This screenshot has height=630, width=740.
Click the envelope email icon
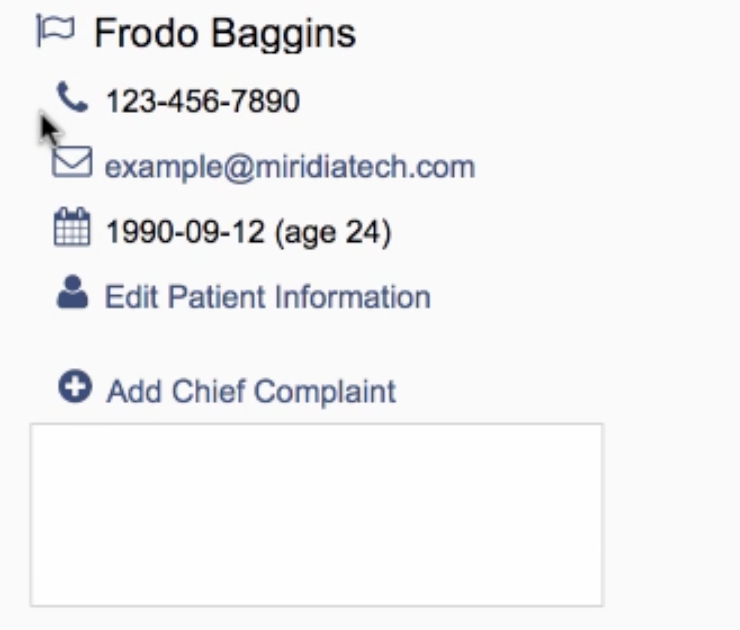pos(72,162)
